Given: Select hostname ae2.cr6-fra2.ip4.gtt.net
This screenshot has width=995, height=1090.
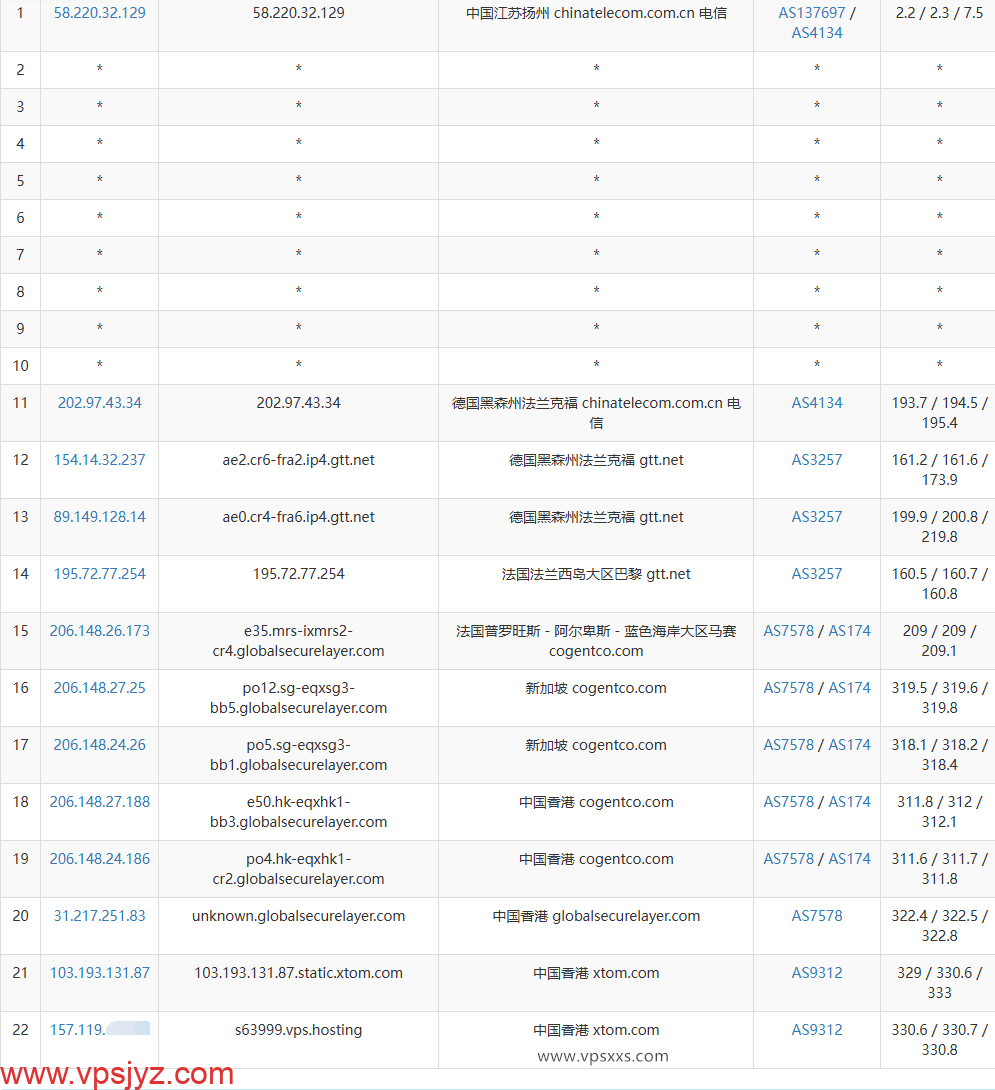Looking at the screenshot, I should point(298,460).
